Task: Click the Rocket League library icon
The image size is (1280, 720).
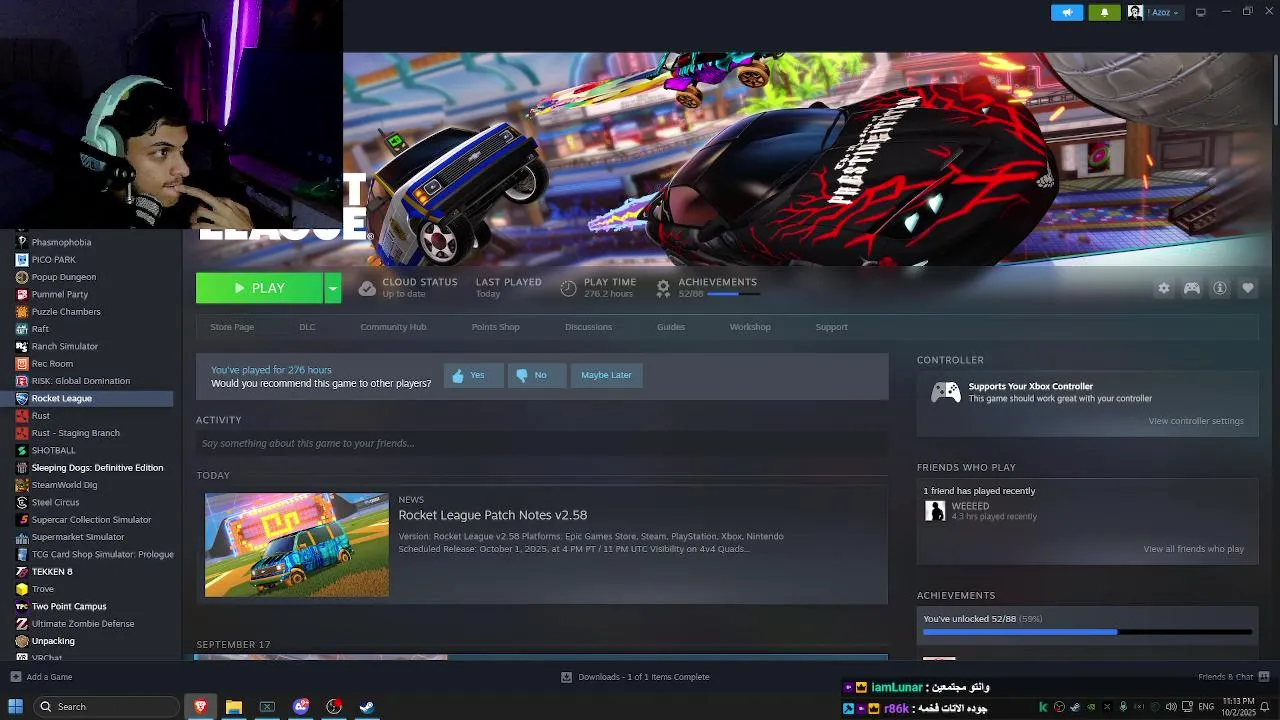Action: coord(22,398)
